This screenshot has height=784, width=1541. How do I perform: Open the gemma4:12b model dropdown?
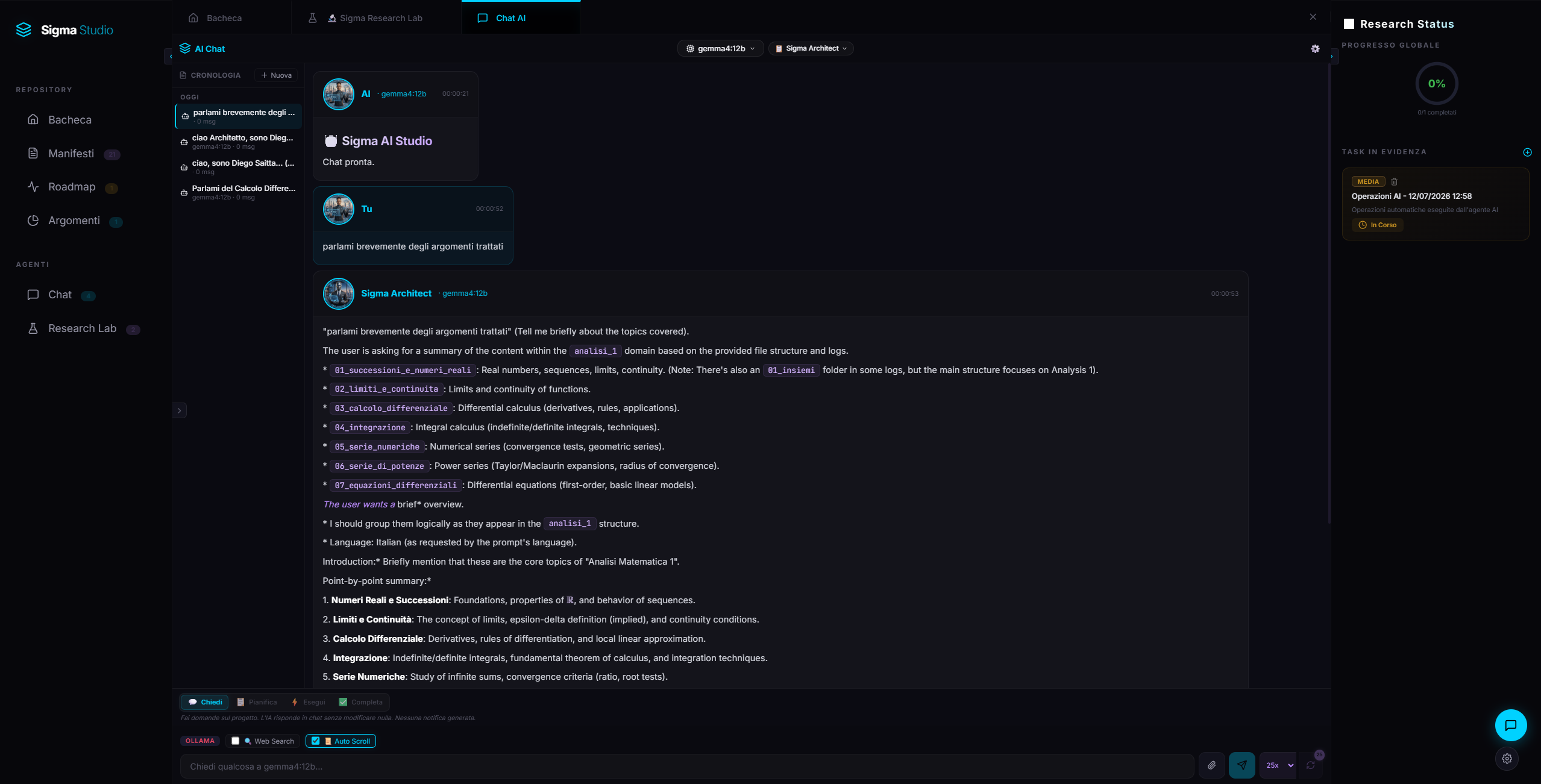[x=720, y=49]
